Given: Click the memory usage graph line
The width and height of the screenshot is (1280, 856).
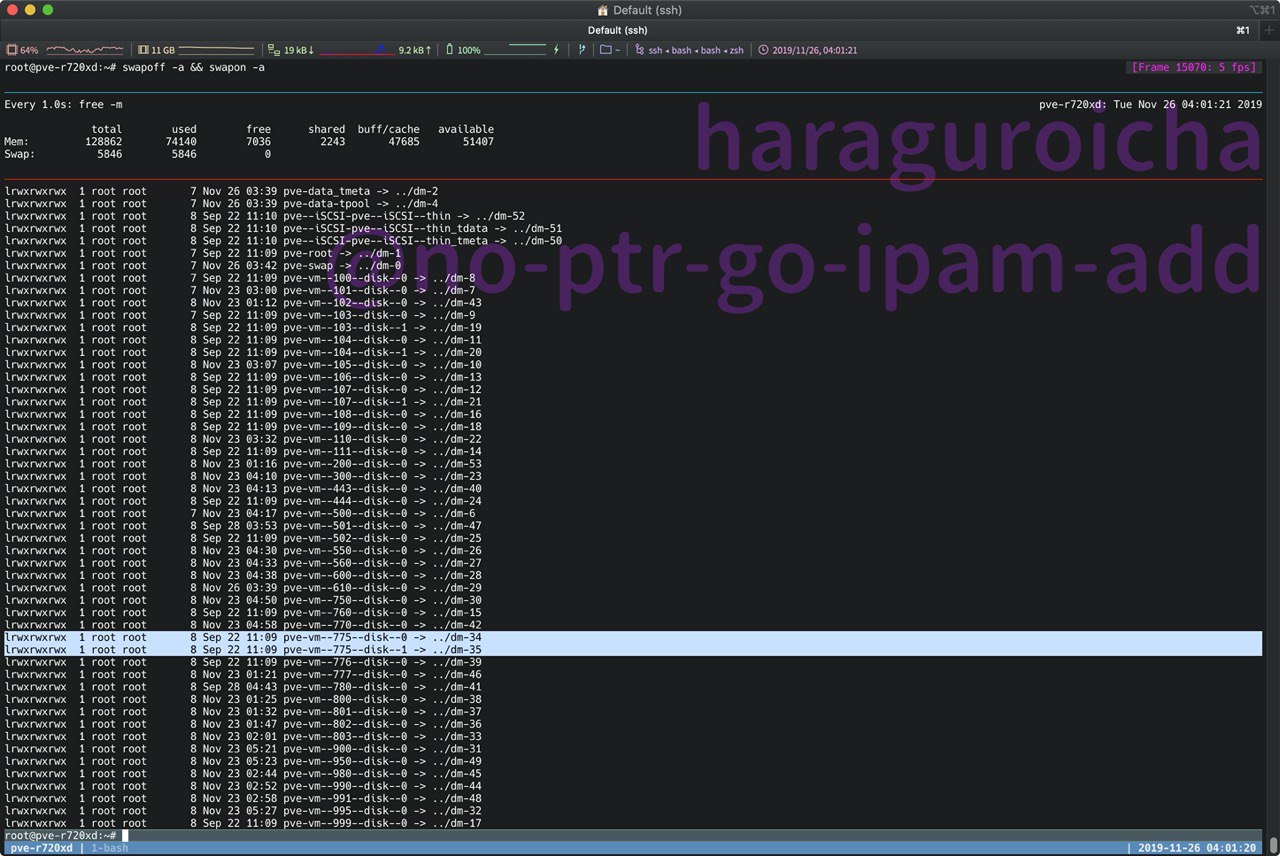Looking at the screenshot, I should pos(216,50).
